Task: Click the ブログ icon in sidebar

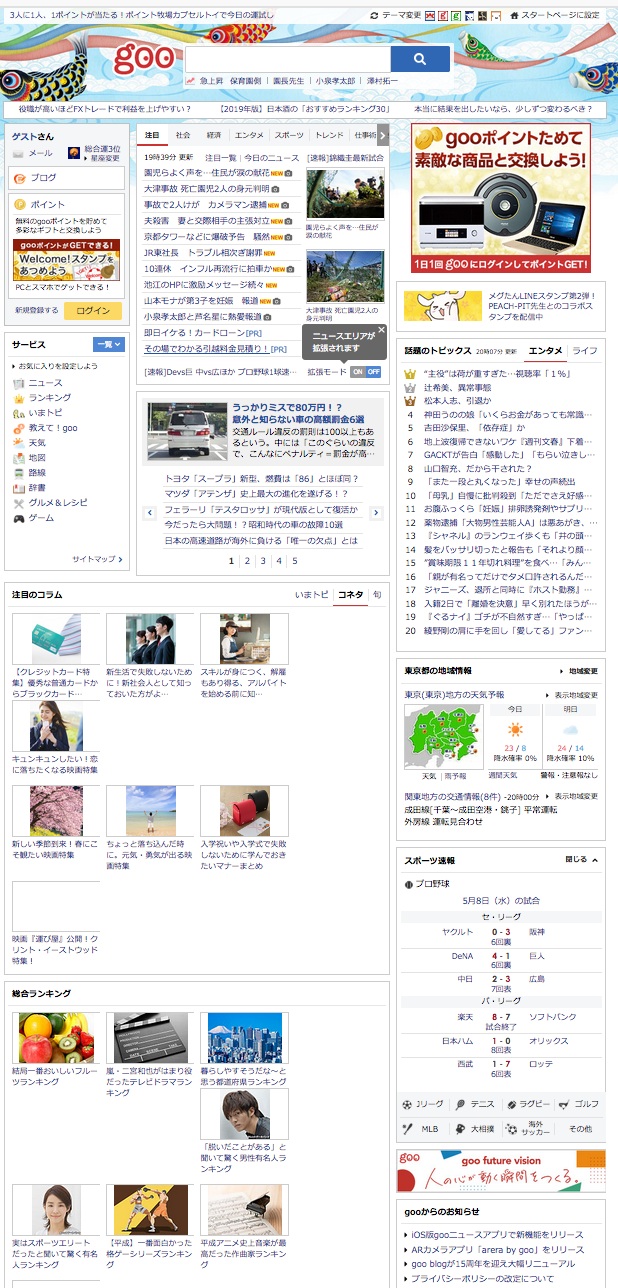Action: [x=21, y=177]
